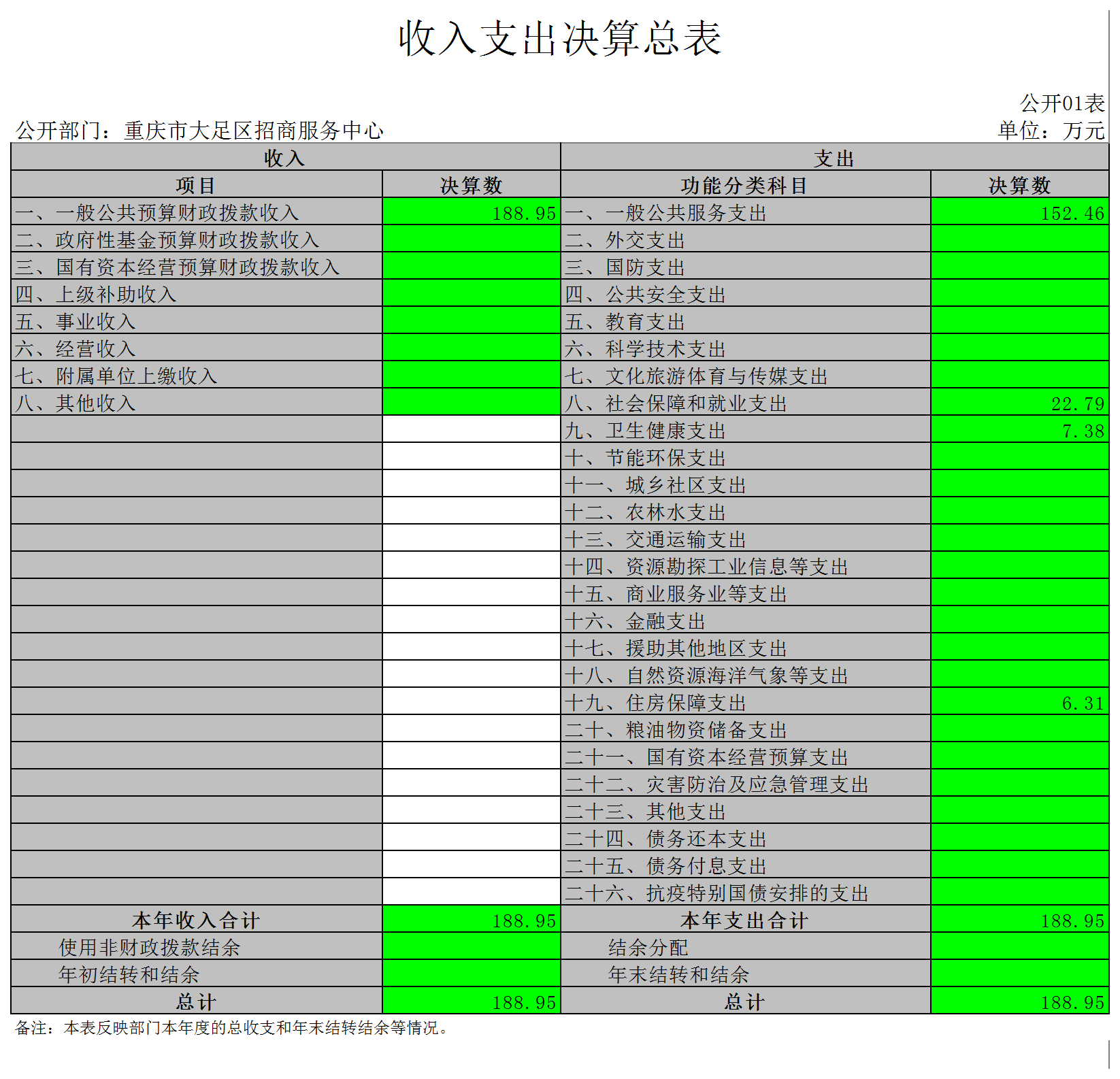The height and width of the screenshot is (1079, 1120).
Task: Click 六、科学技术支出 cell
Action: pos(745,348)
